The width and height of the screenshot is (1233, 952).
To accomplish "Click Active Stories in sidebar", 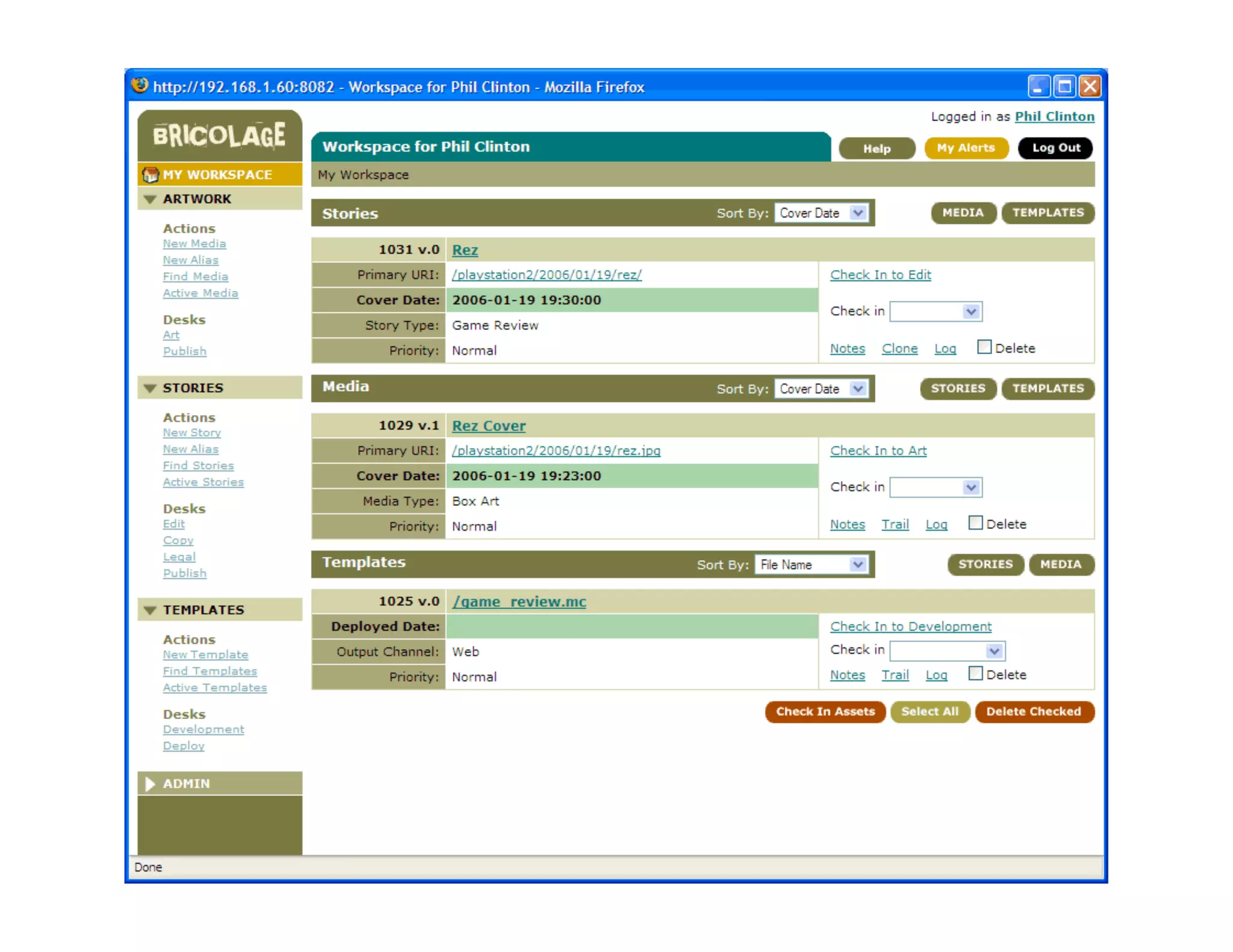I will pyautogui.click(x=203, y=482).
